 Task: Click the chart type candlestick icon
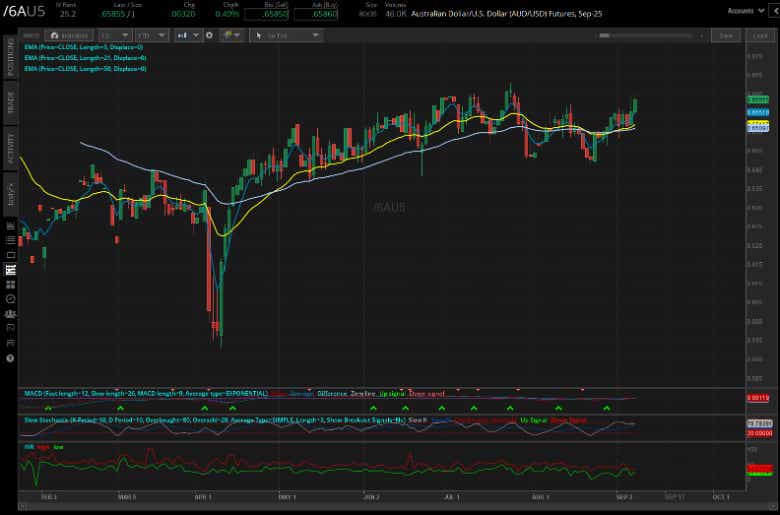pos(183,35)
